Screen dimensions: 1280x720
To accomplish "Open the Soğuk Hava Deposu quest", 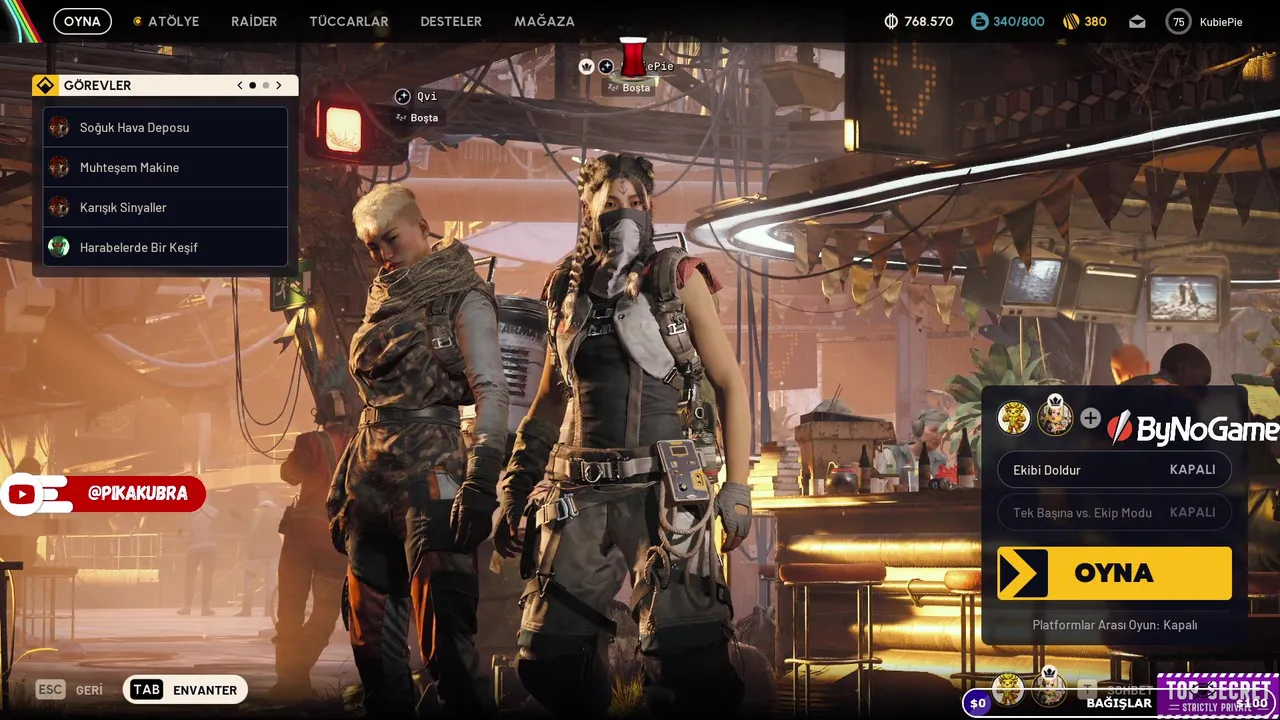I will [x=166, y=127].
